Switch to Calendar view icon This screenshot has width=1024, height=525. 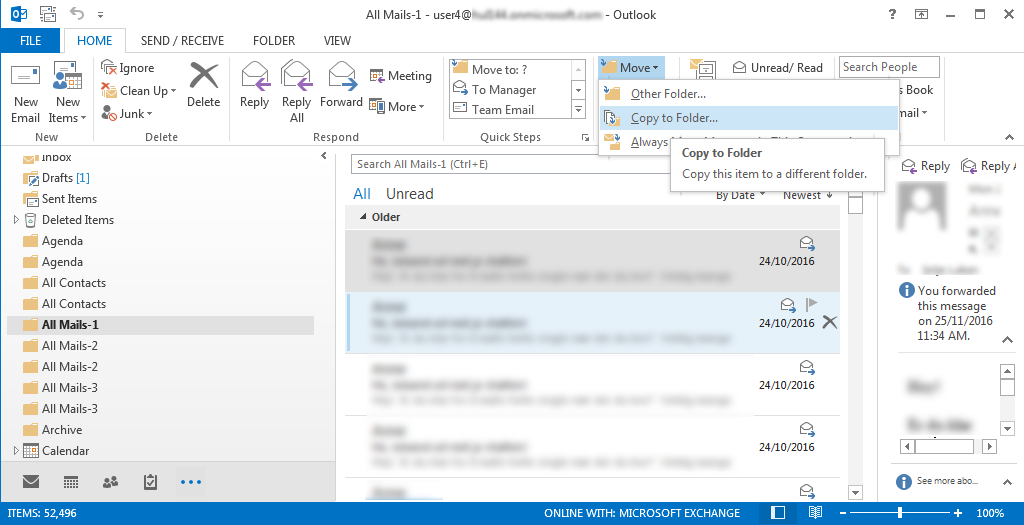click(x=71, y=482)
